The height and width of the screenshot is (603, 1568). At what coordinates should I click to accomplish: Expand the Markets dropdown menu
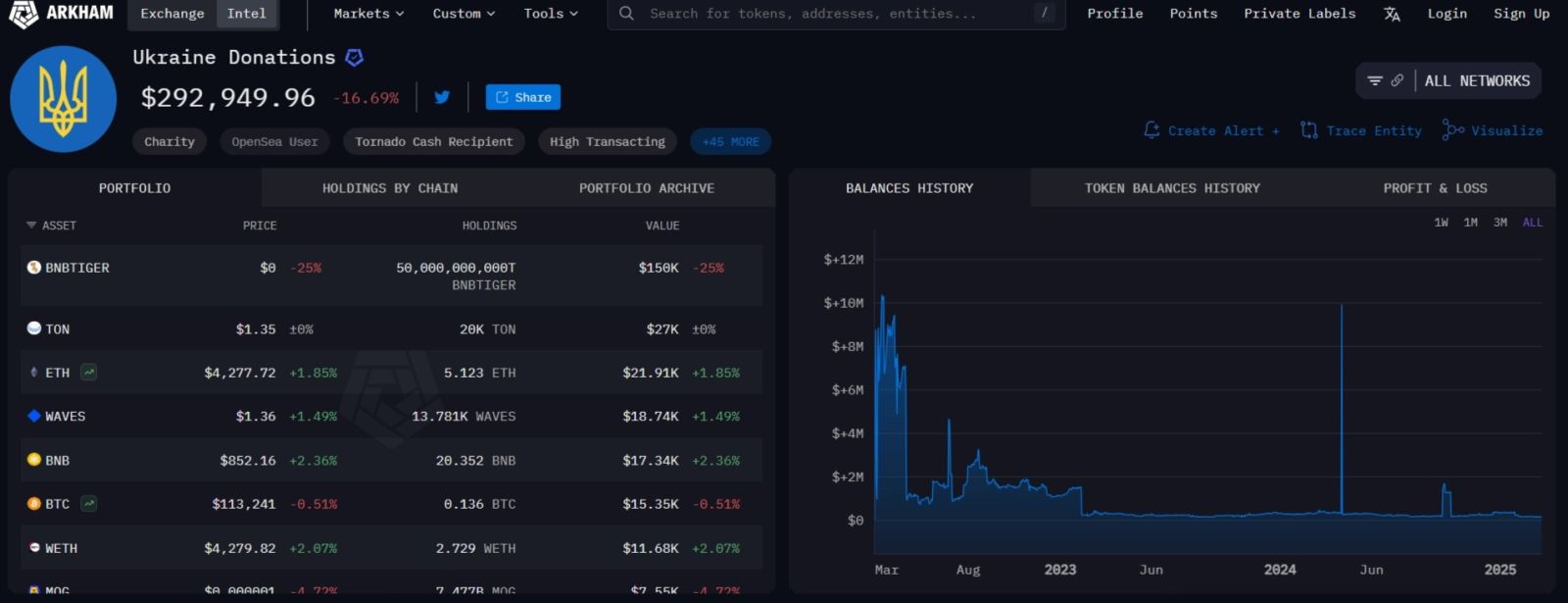(368, 14)
